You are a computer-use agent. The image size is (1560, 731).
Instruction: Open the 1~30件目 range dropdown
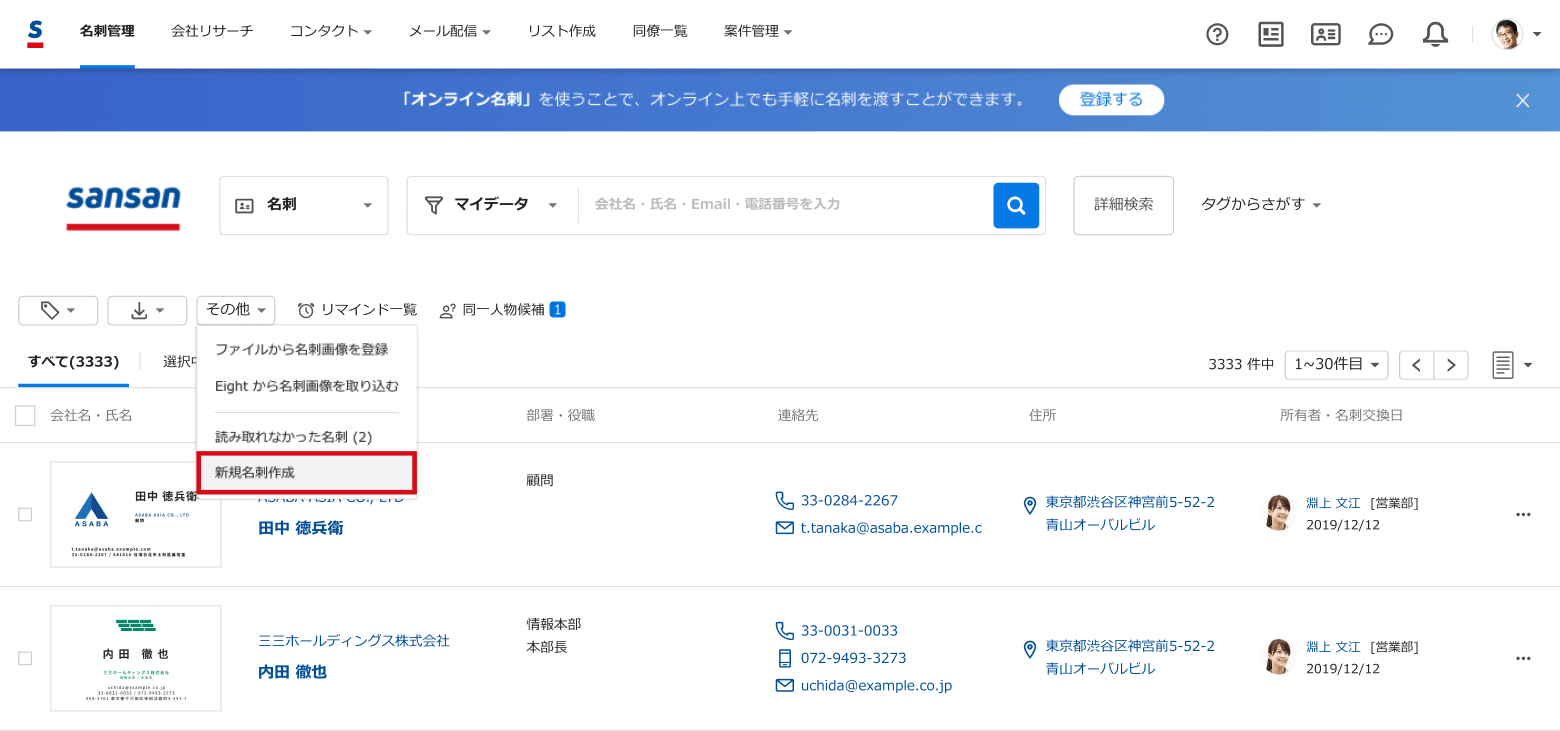(1337, 365)
